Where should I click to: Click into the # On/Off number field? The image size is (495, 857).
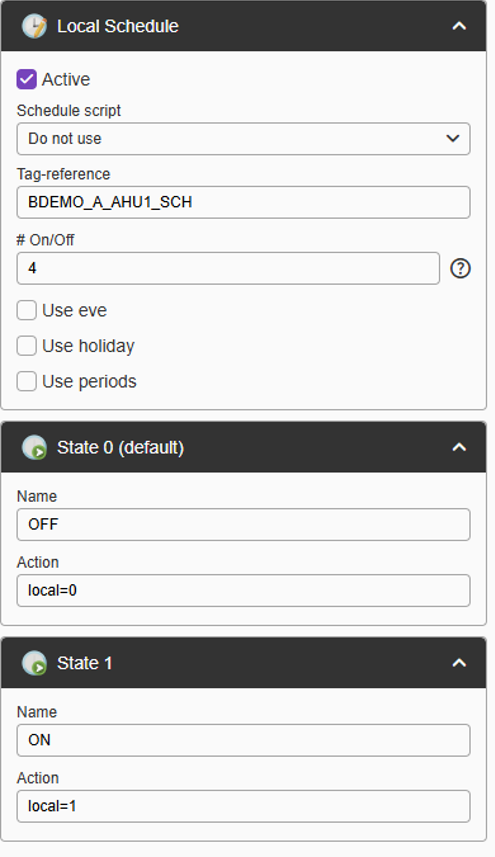228,268
